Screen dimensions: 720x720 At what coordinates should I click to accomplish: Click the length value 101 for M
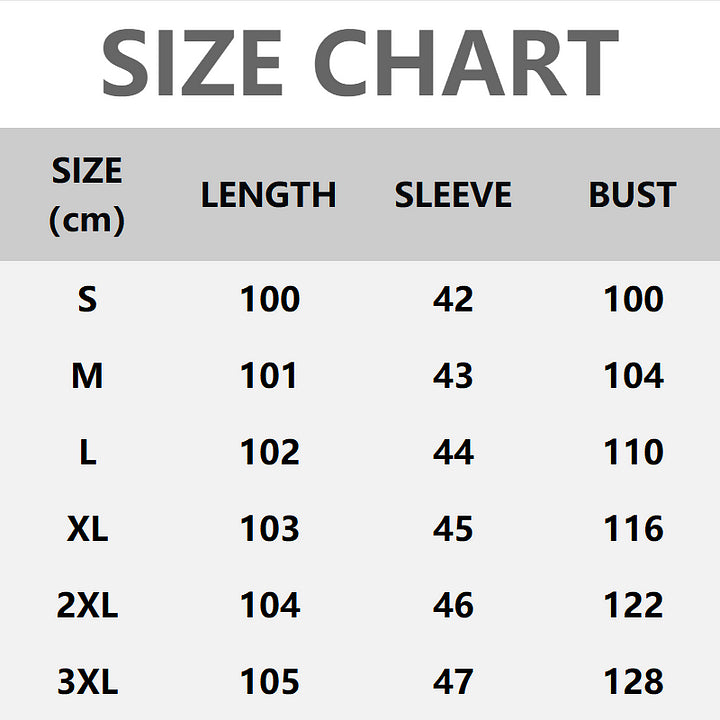tap(269, 376)
